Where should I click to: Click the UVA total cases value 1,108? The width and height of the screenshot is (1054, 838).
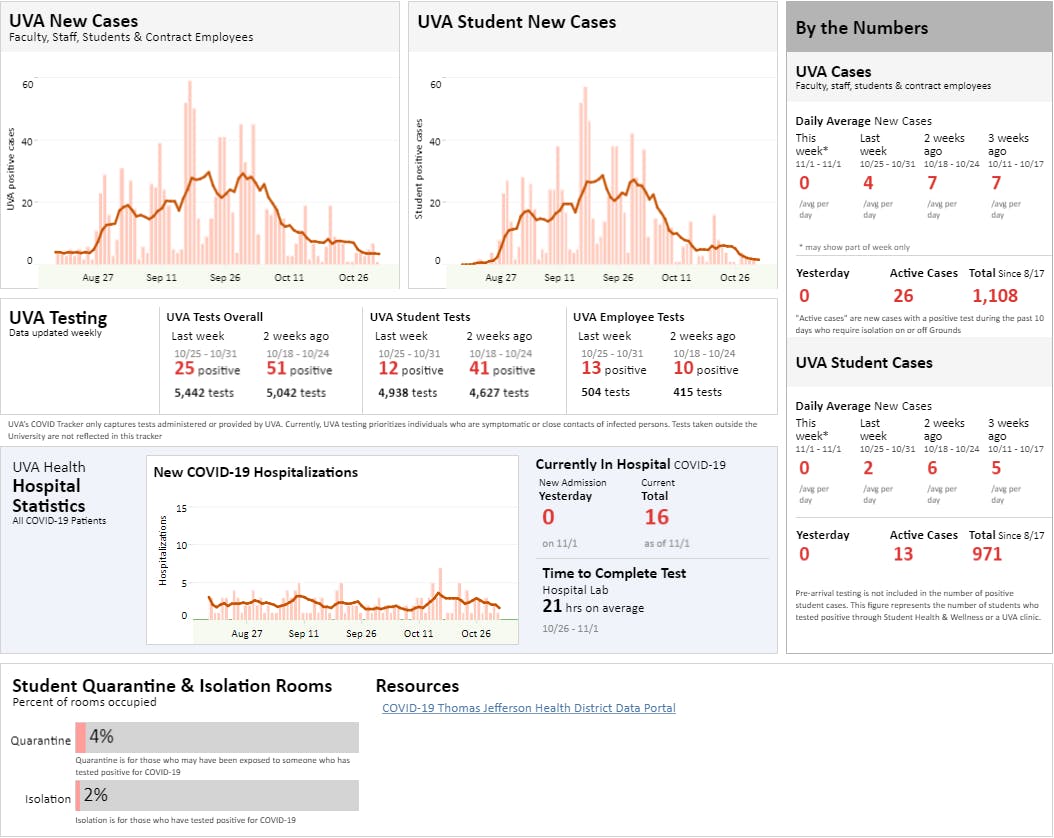(994, 295)
